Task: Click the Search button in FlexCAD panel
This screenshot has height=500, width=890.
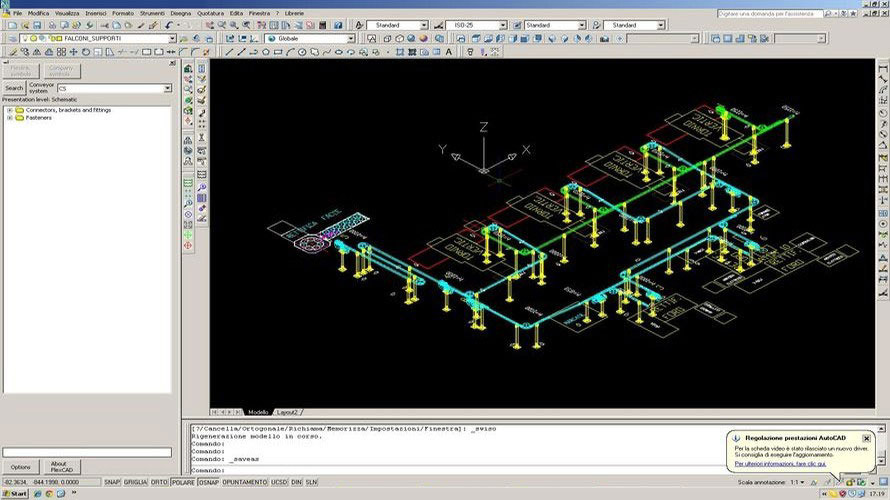Action: (x=14, y=88)
